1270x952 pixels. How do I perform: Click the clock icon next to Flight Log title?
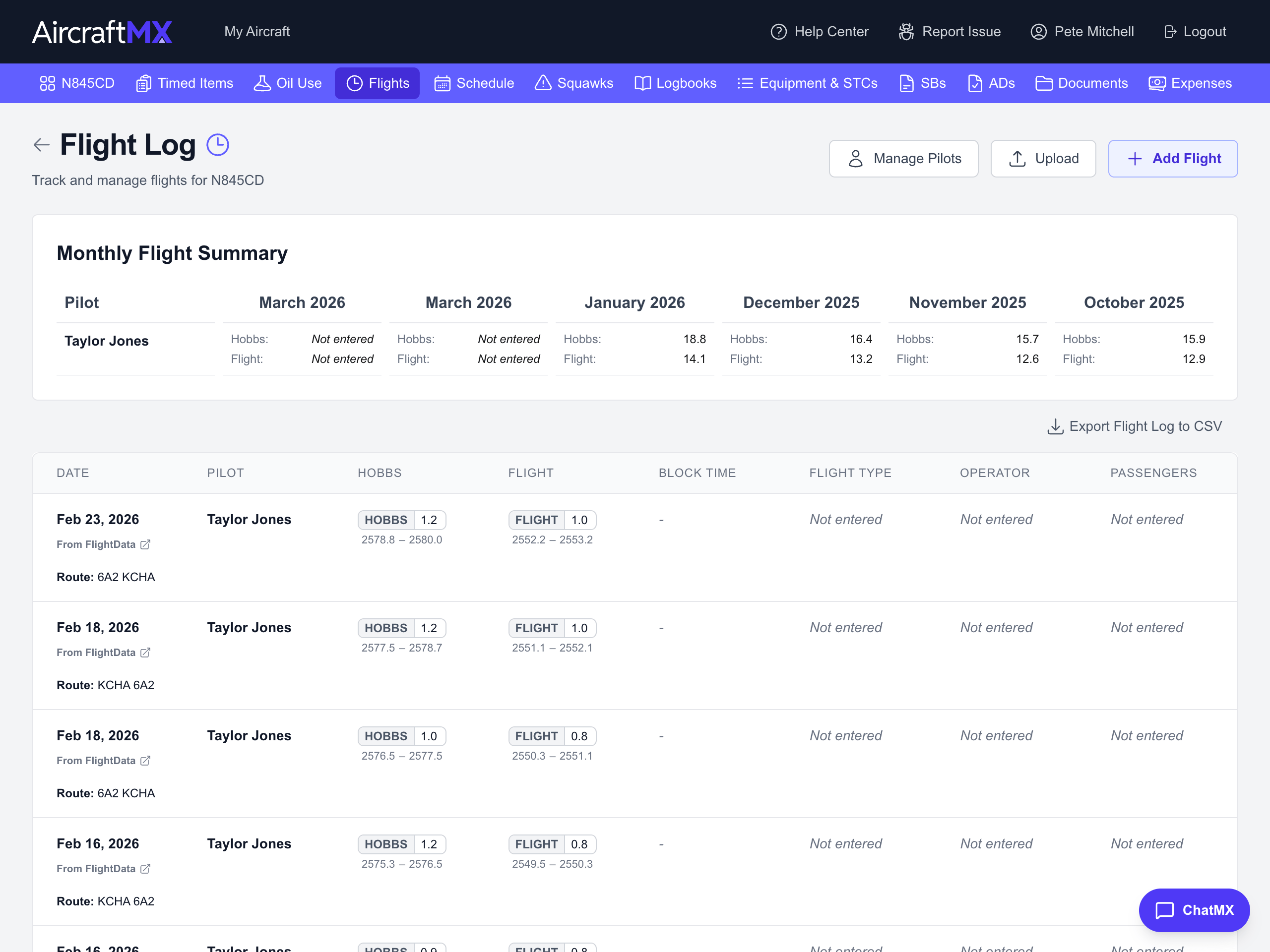tap(218, 145)
